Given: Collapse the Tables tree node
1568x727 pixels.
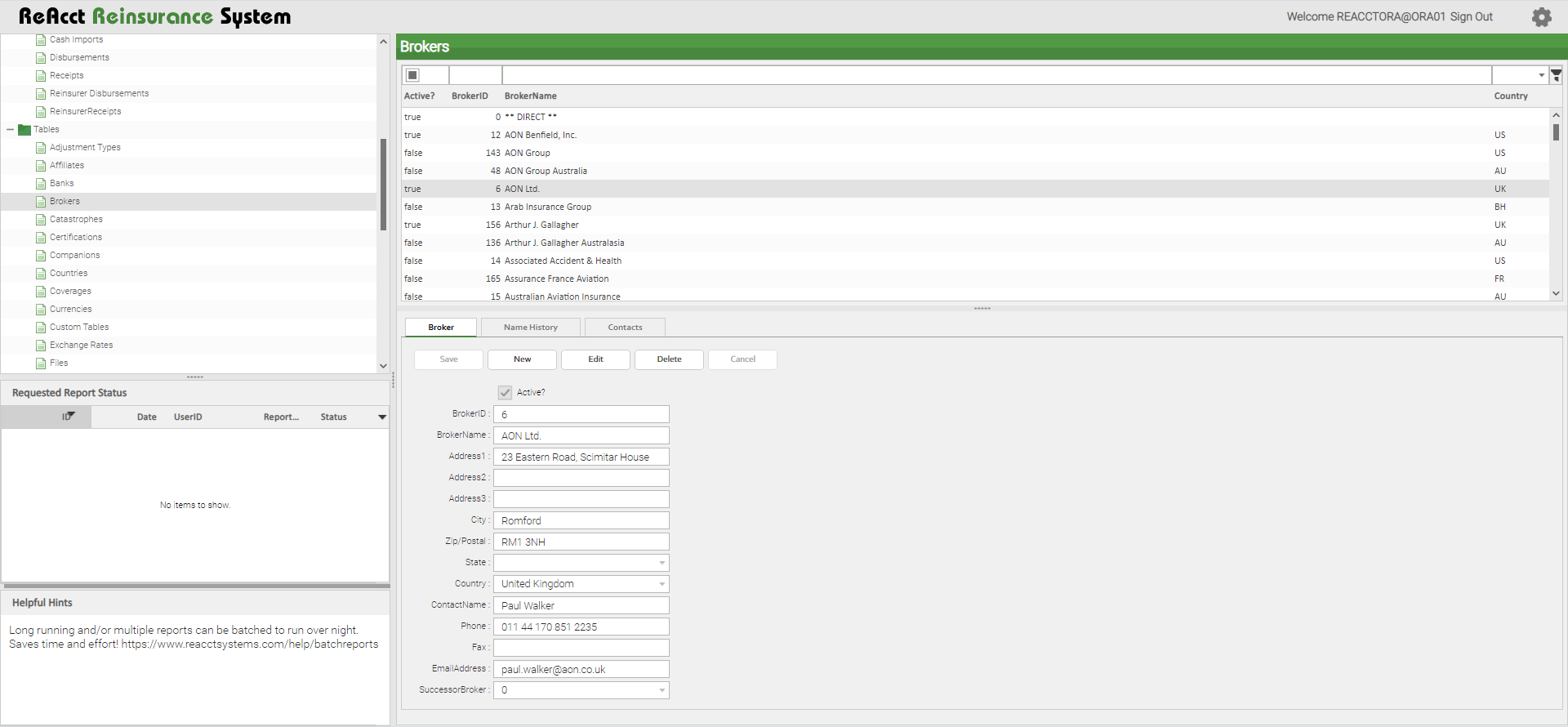Looking at the screenshot, I should 11,130.
